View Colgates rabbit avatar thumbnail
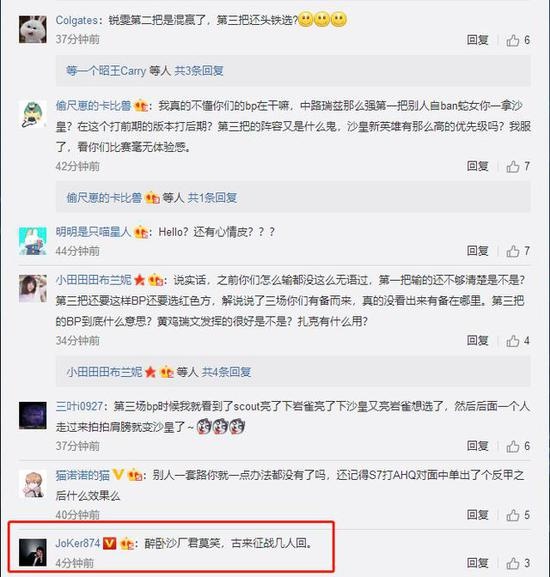The height and width of the screenshot is (577, 550). 33,29
